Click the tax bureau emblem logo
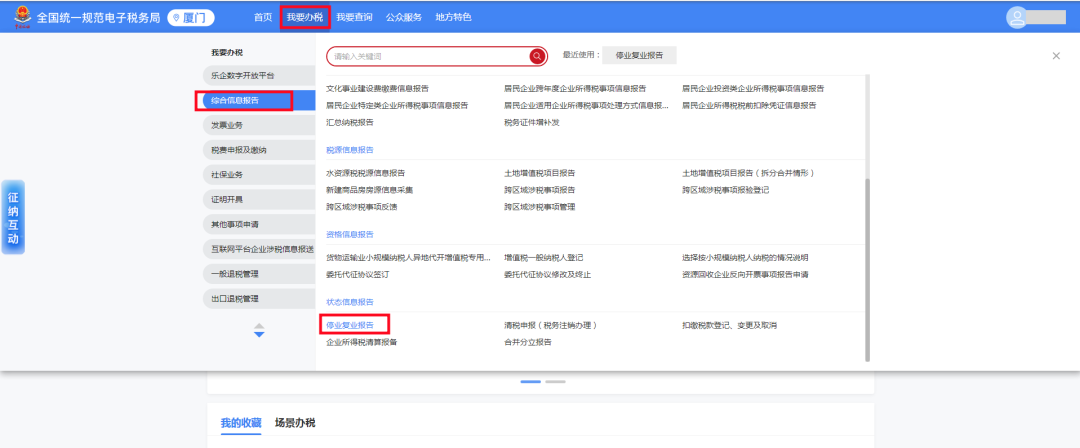Viewport: 1080px width, 448px height. [23, 17]
